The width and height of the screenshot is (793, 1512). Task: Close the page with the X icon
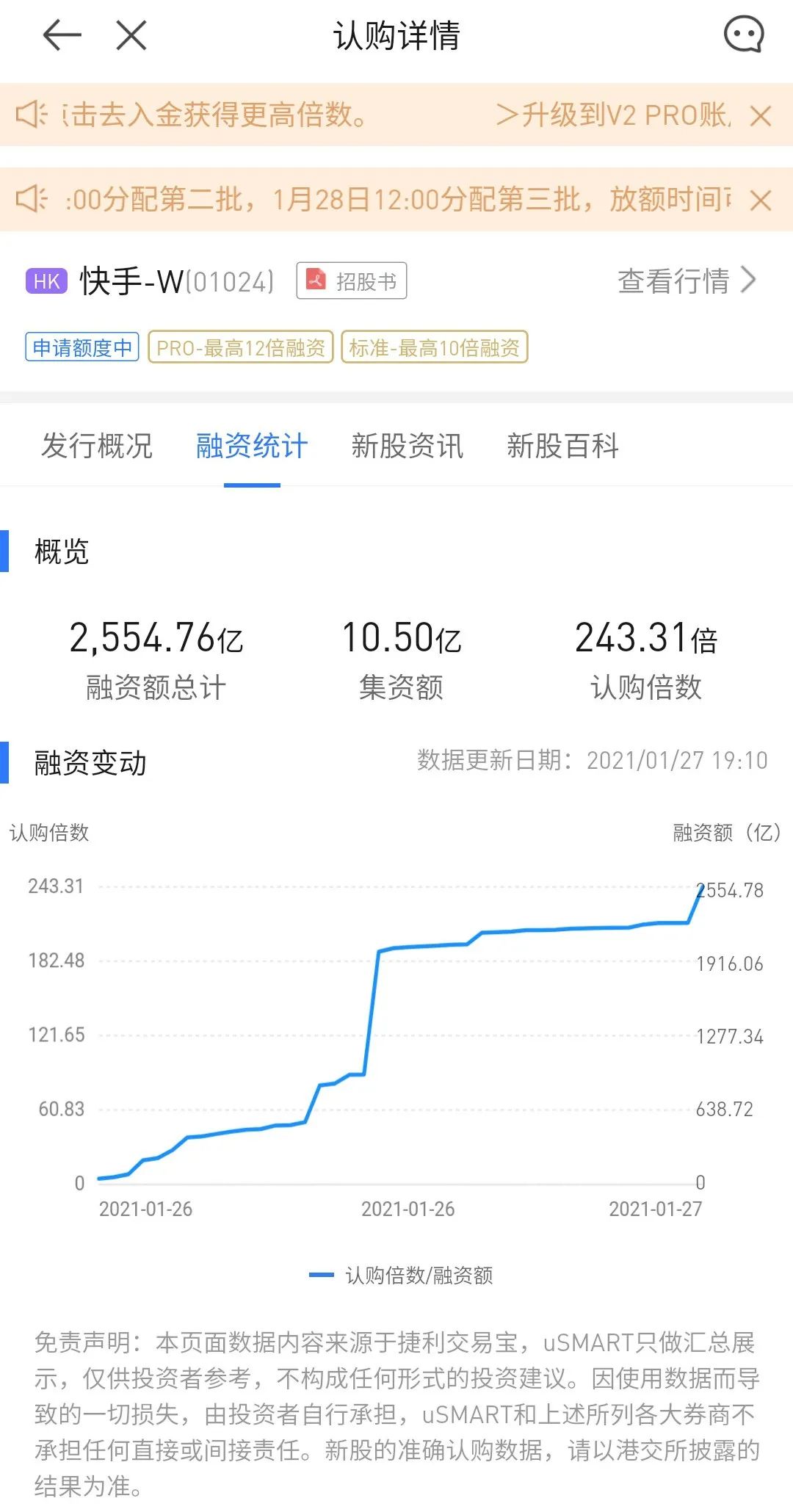point(131,35)
